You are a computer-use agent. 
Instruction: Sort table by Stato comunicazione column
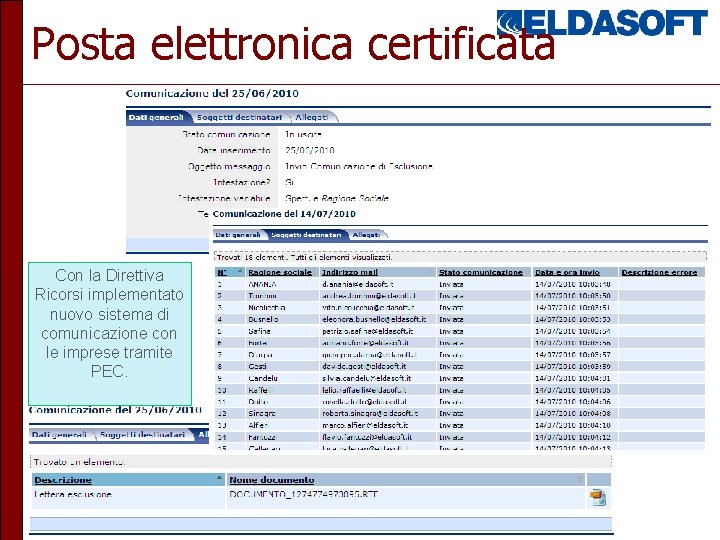click(x=480, y=272)
